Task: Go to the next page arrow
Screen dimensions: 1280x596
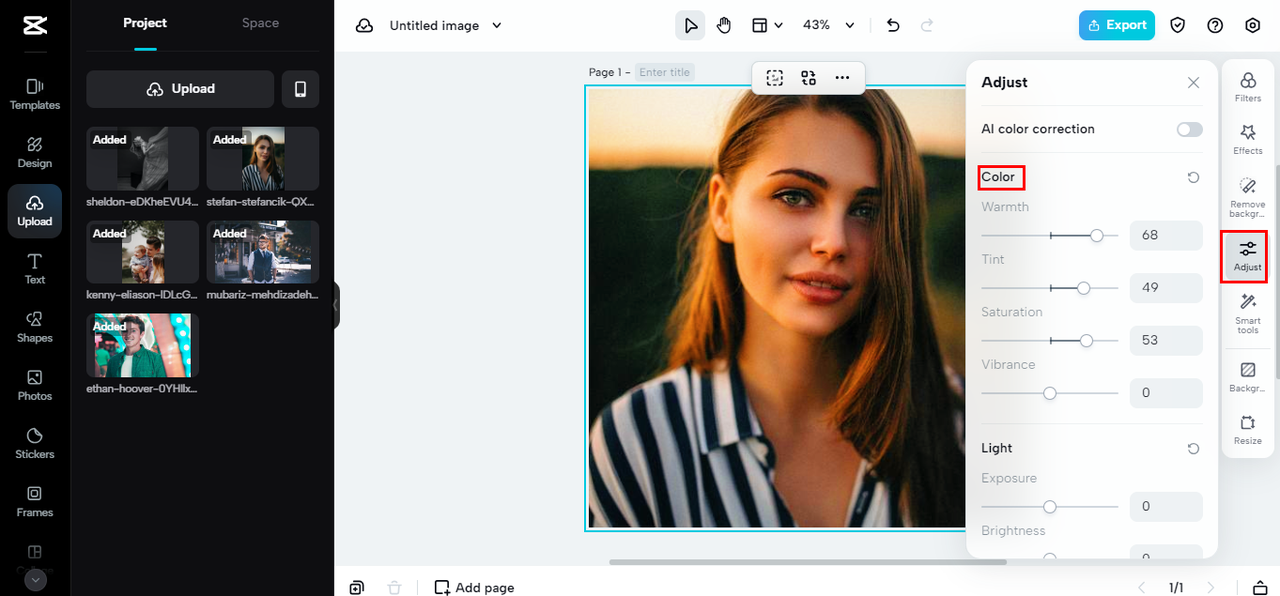Action: click(1212, 588)
